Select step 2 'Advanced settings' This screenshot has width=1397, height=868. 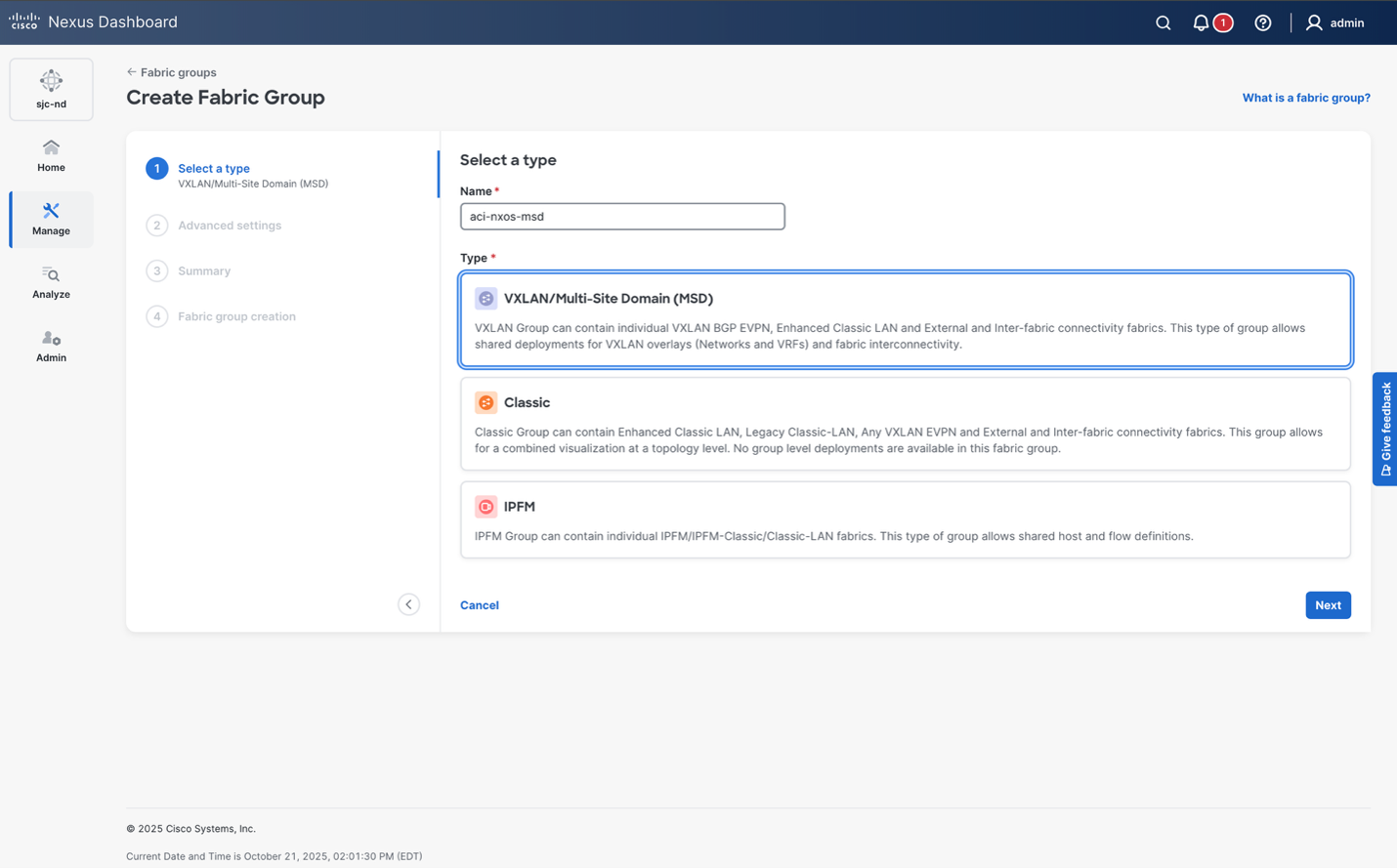click(x=213, y=226)
